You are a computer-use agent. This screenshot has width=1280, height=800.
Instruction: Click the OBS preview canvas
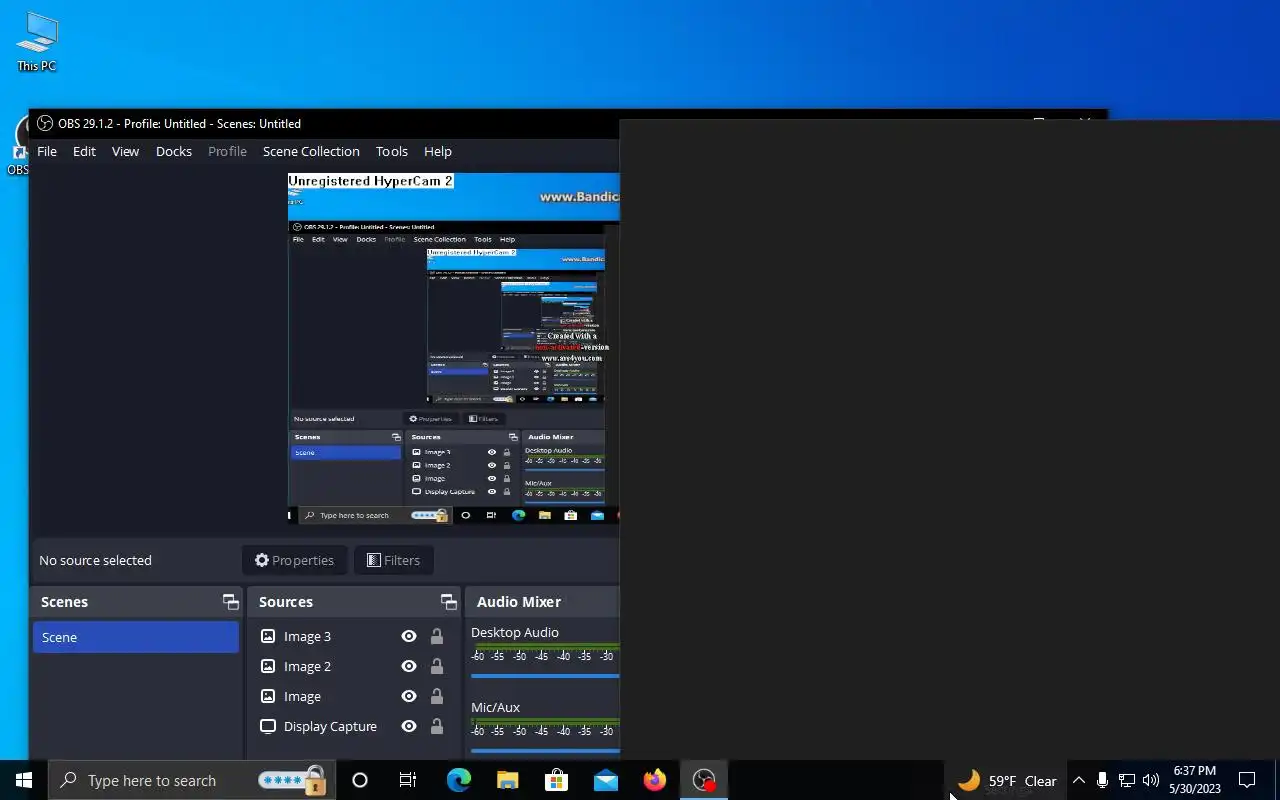(454, 348)
